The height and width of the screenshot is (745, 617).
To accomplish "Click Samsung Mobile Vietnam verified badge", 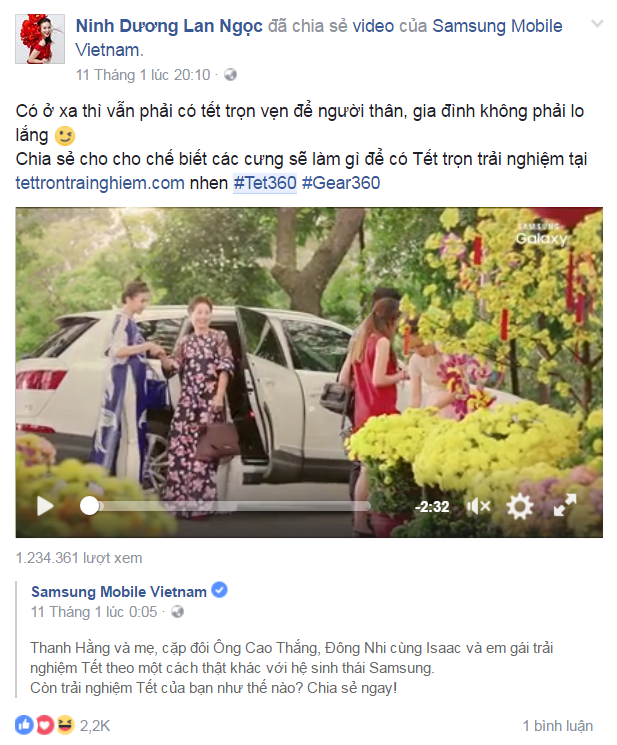I will (x=219, y=590).
